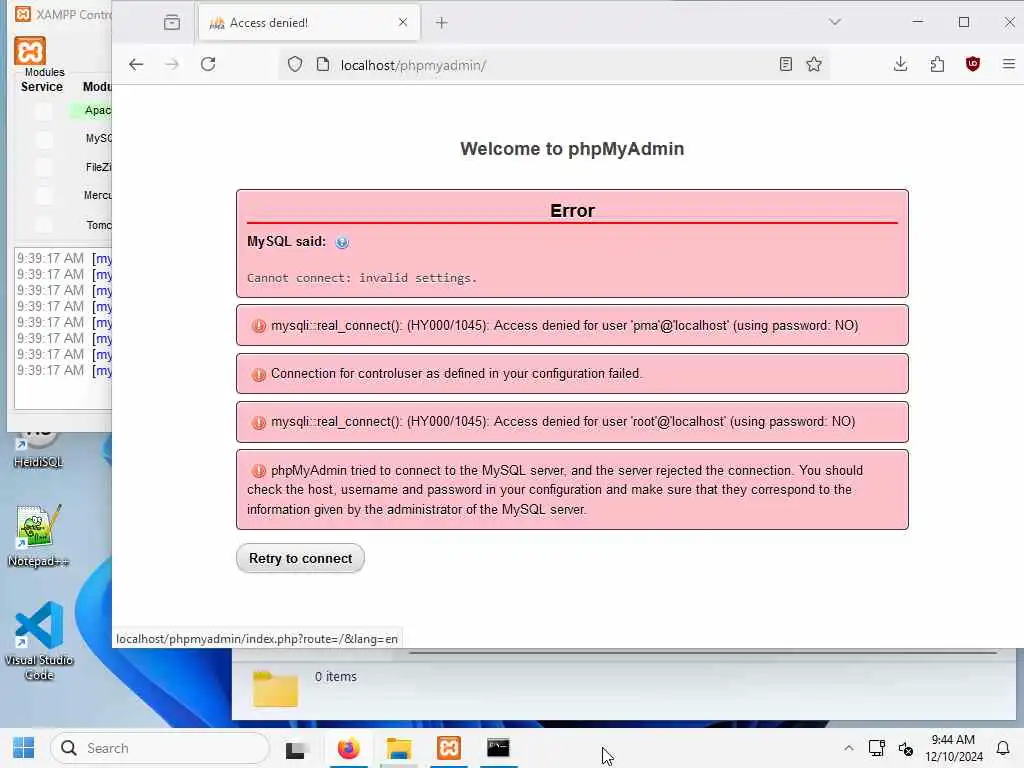Screen dimensions: 1024x768
Task: Expand list all tabs chevron
Action: coord(835,22)
